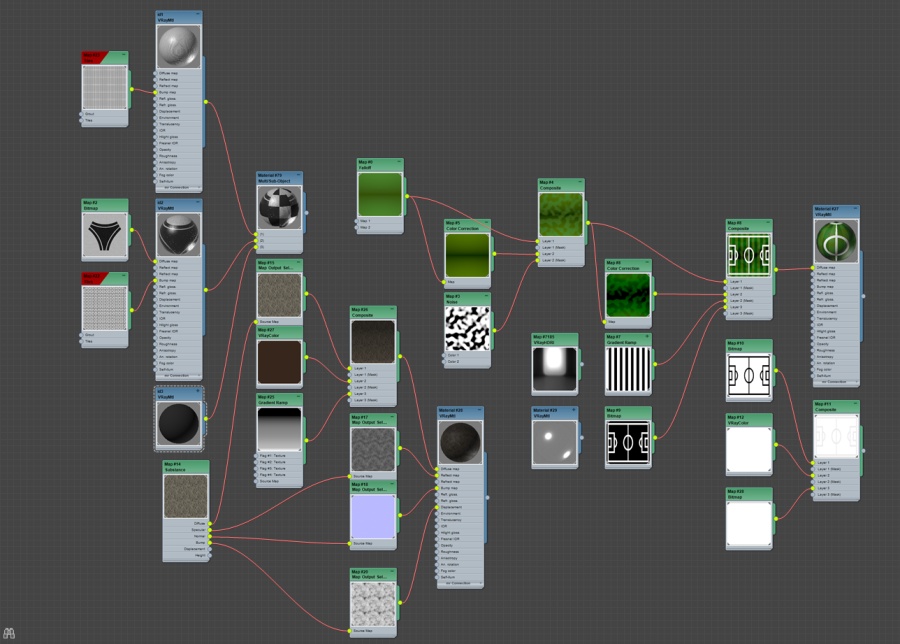Collapse the Map #25 Gradient Ramp node
The height and width of the screenshot is (644, 900).
click(x=298, y=397)
